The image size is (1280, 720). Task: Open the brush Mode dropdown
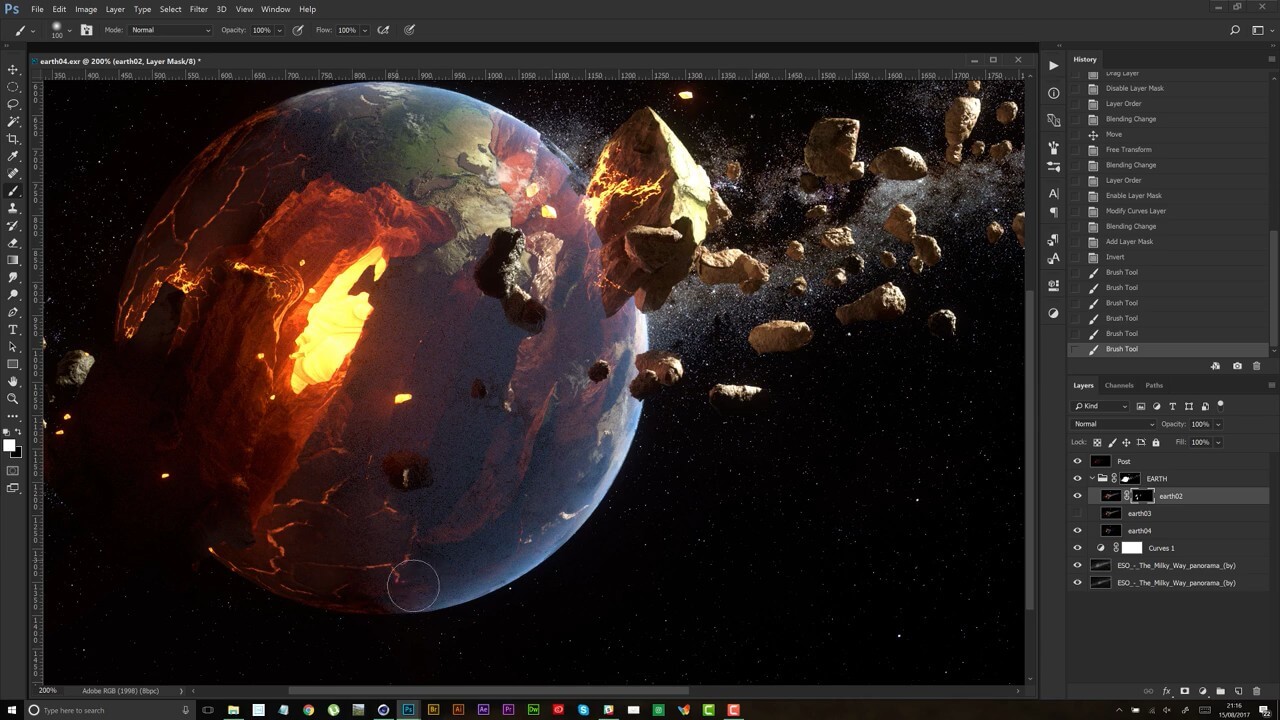coord(170,30)
